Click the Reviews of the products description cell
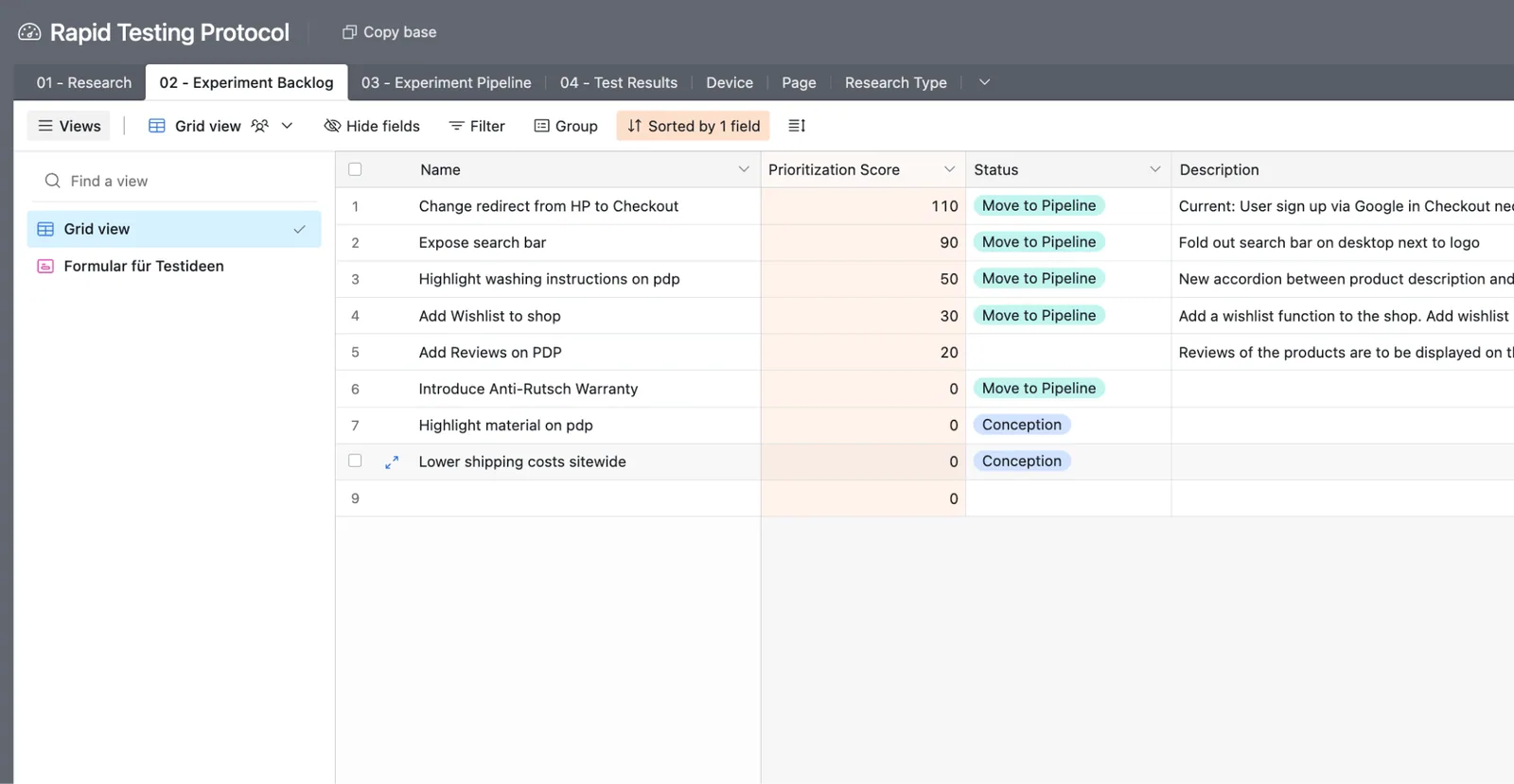The height and width of the screenshot is (784, 1514). 1343,352
